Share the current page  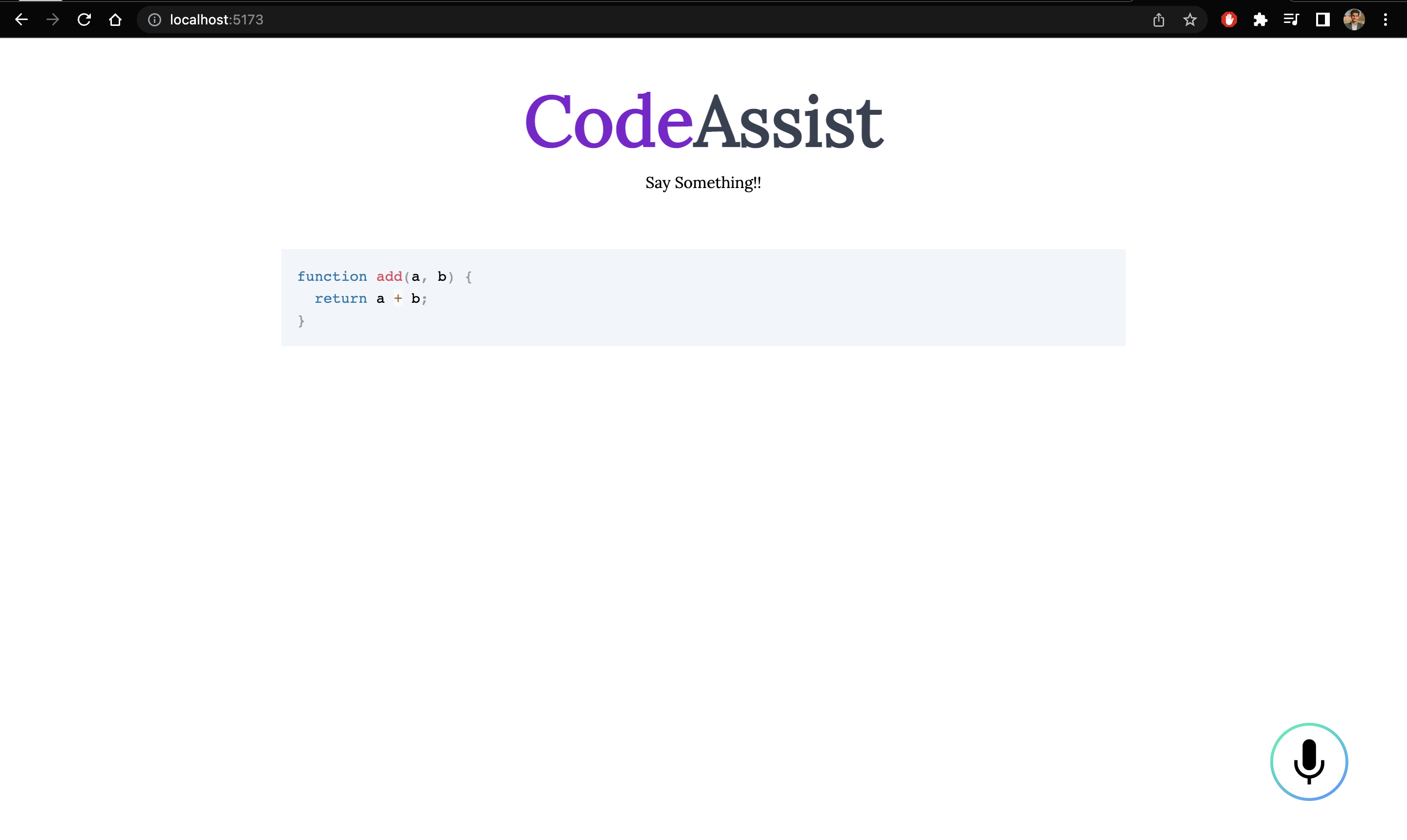(x=1158, y=19)
